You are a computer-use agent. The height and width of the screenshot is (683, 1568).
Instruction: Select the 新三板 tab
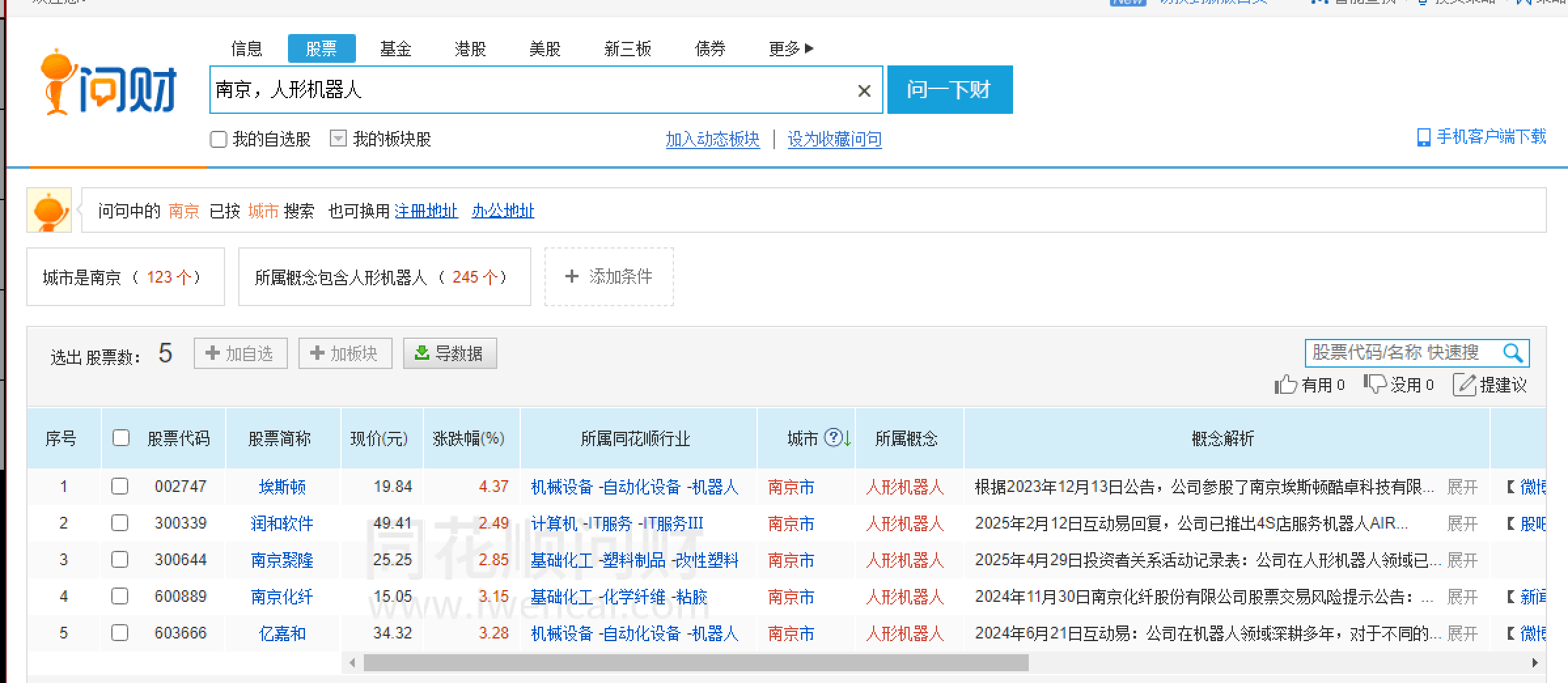click(628, 48)
